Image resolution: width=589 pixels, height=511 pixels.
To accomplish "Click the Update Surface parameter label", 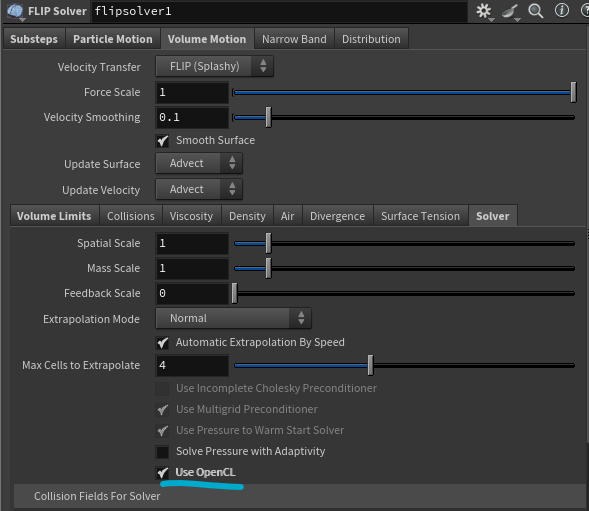I will click(x=102, y=164).
